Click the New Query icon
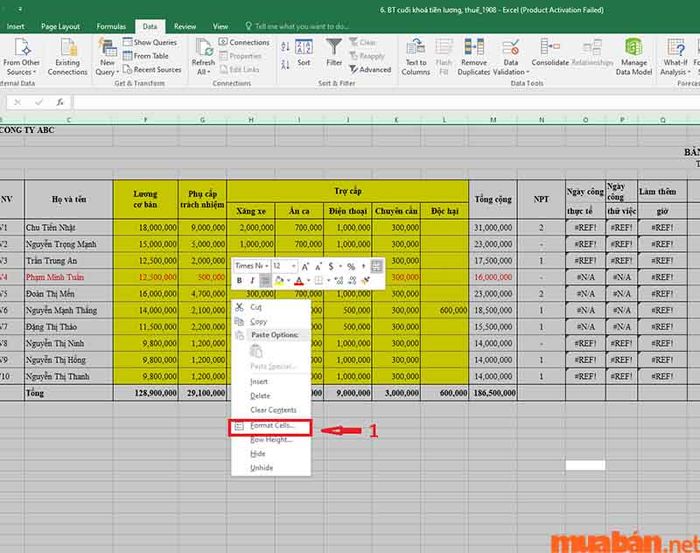 (x=108, y=47)
